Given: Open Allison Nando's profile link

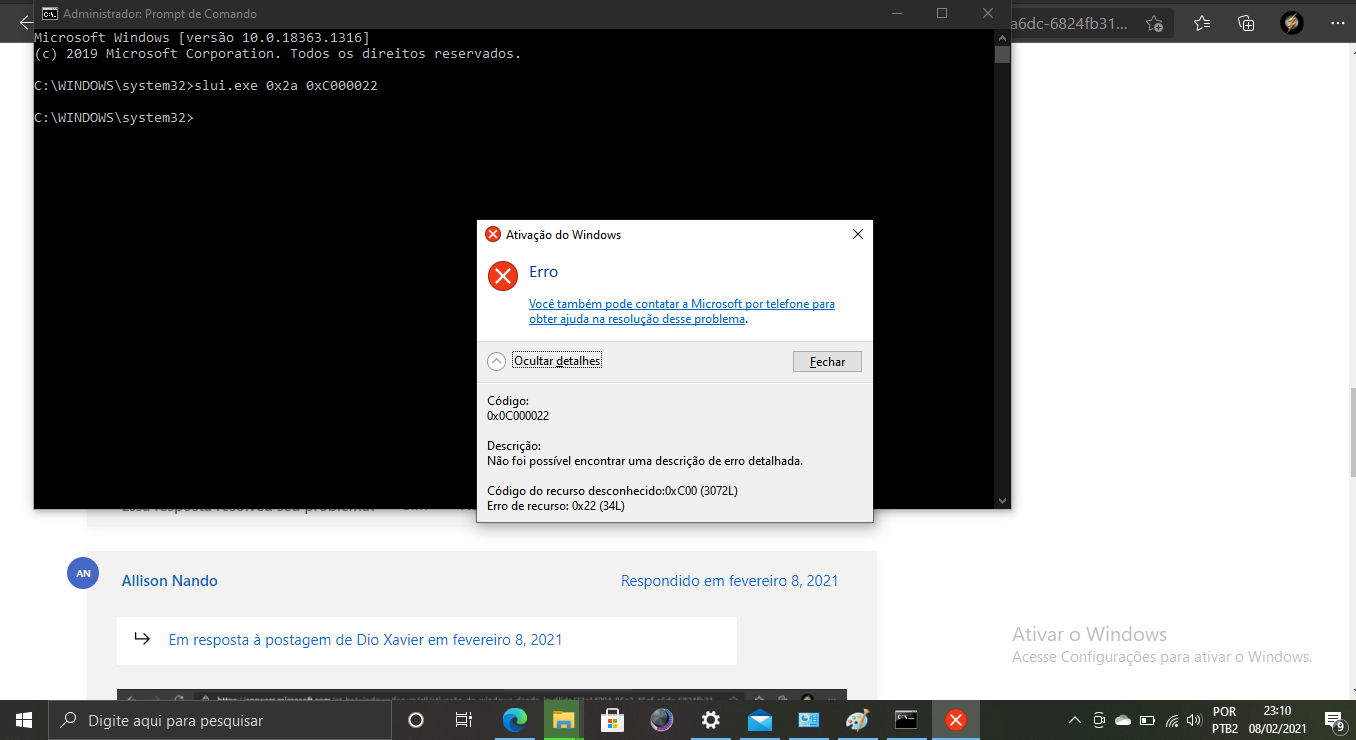Looking at the screenshot, I should (x=170, y=581).
